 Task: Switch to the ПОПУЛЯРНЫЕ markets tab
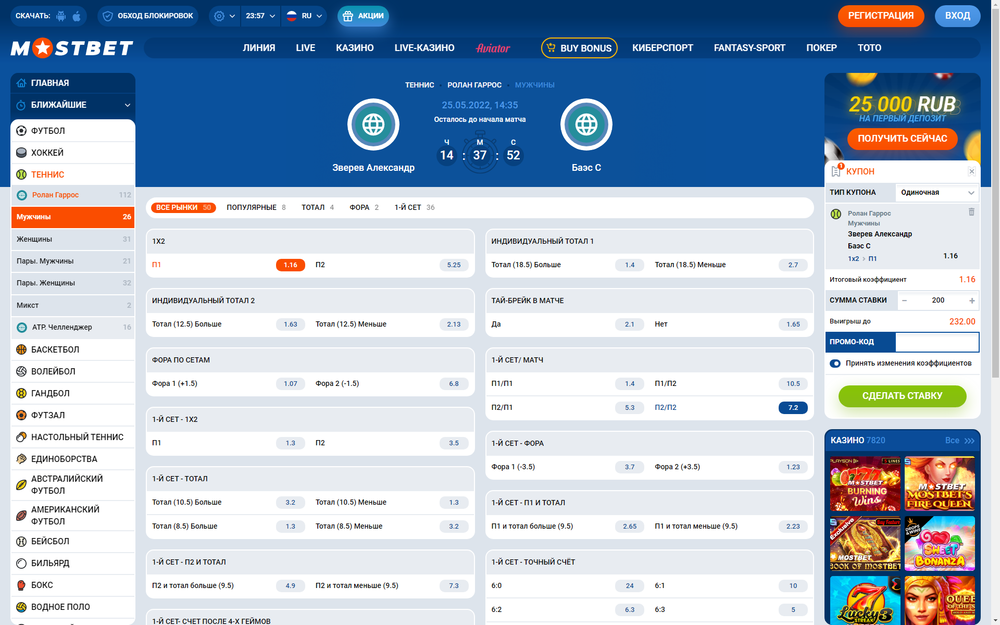[256, 207]
